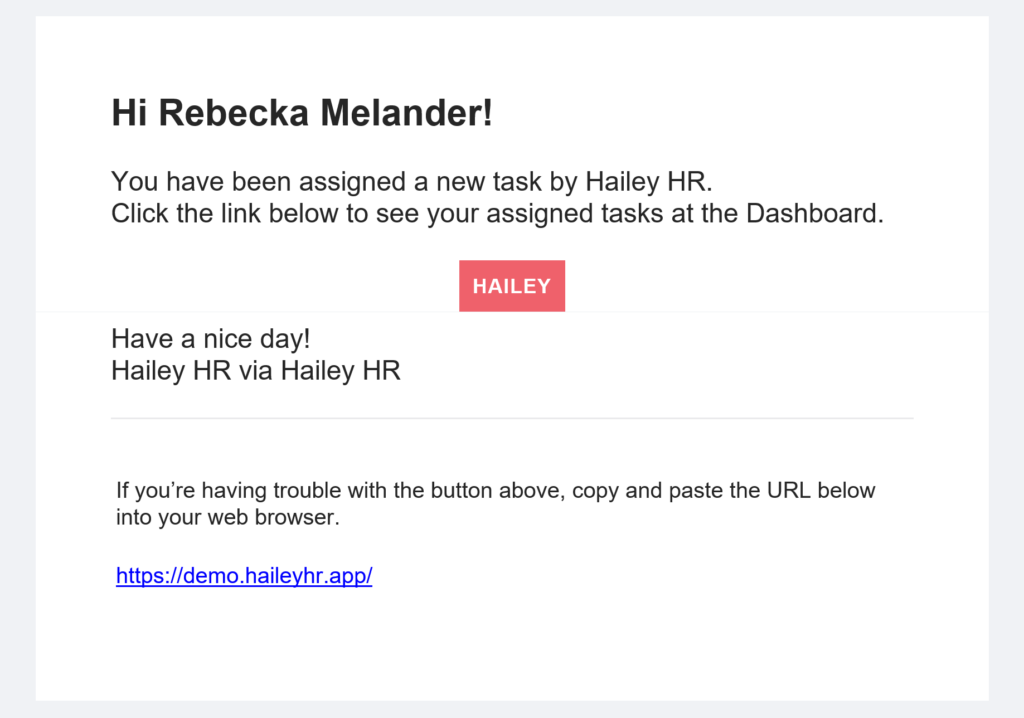Image resolution: width=1024 pixels, height=718 pixels.
Task: Click the "Hailey HR via Hailey HR" signature
Action: click(x=256, y=370)
